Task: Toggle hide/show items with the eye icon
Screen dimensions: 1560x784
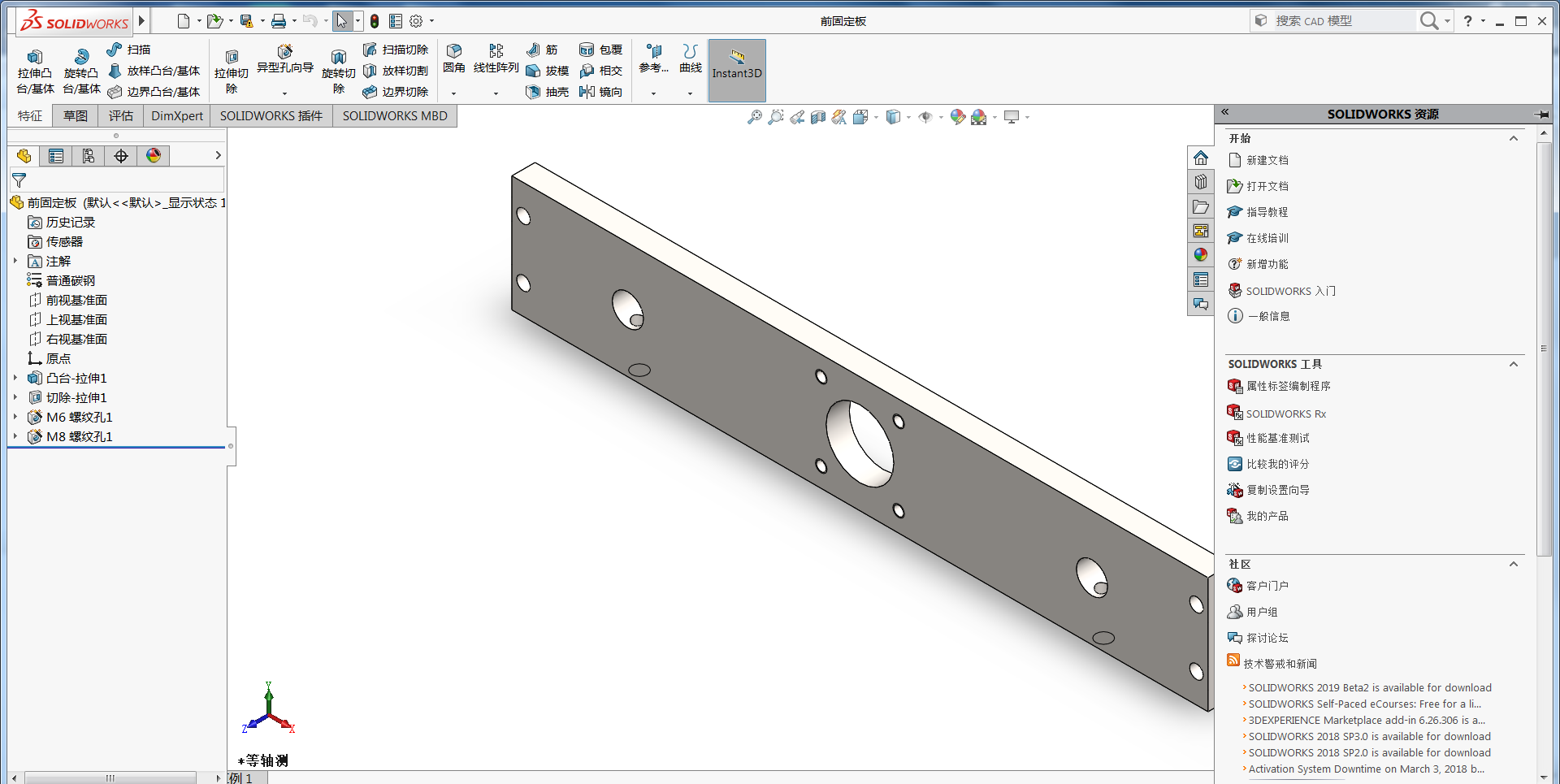Action: click(x=925, y=117)
